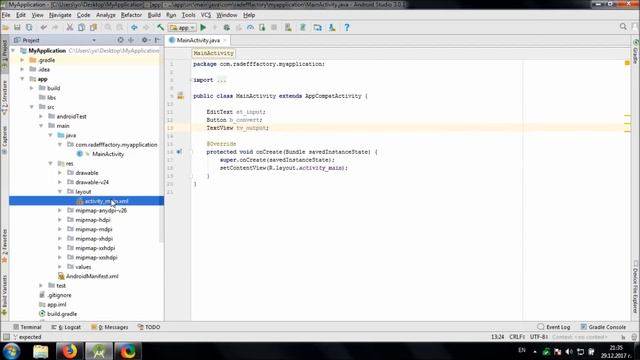The image size is (640, 360).
Task: Click the Open file toolbar icon
Action: pos(6,27)
